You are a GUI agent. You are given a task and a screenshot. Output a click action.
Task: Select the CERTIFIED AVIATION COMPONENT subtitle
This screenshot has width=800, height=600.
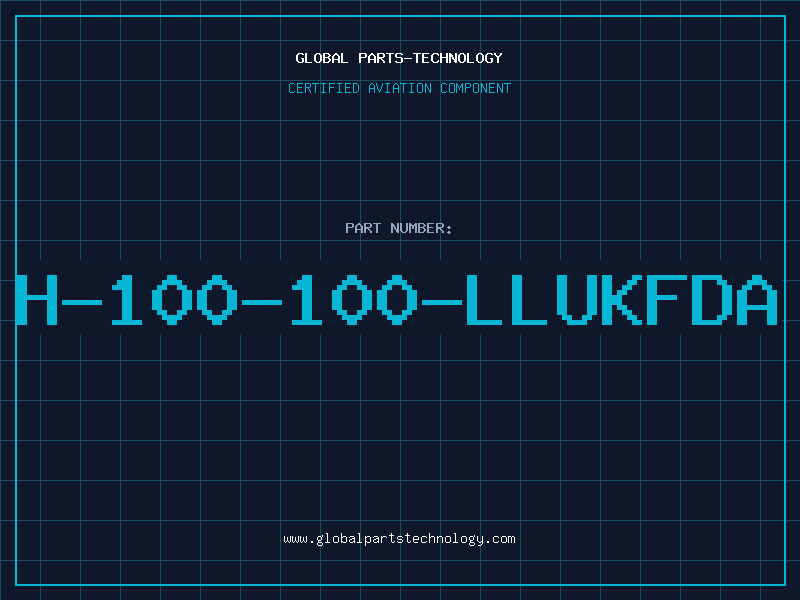click(399, 88)
